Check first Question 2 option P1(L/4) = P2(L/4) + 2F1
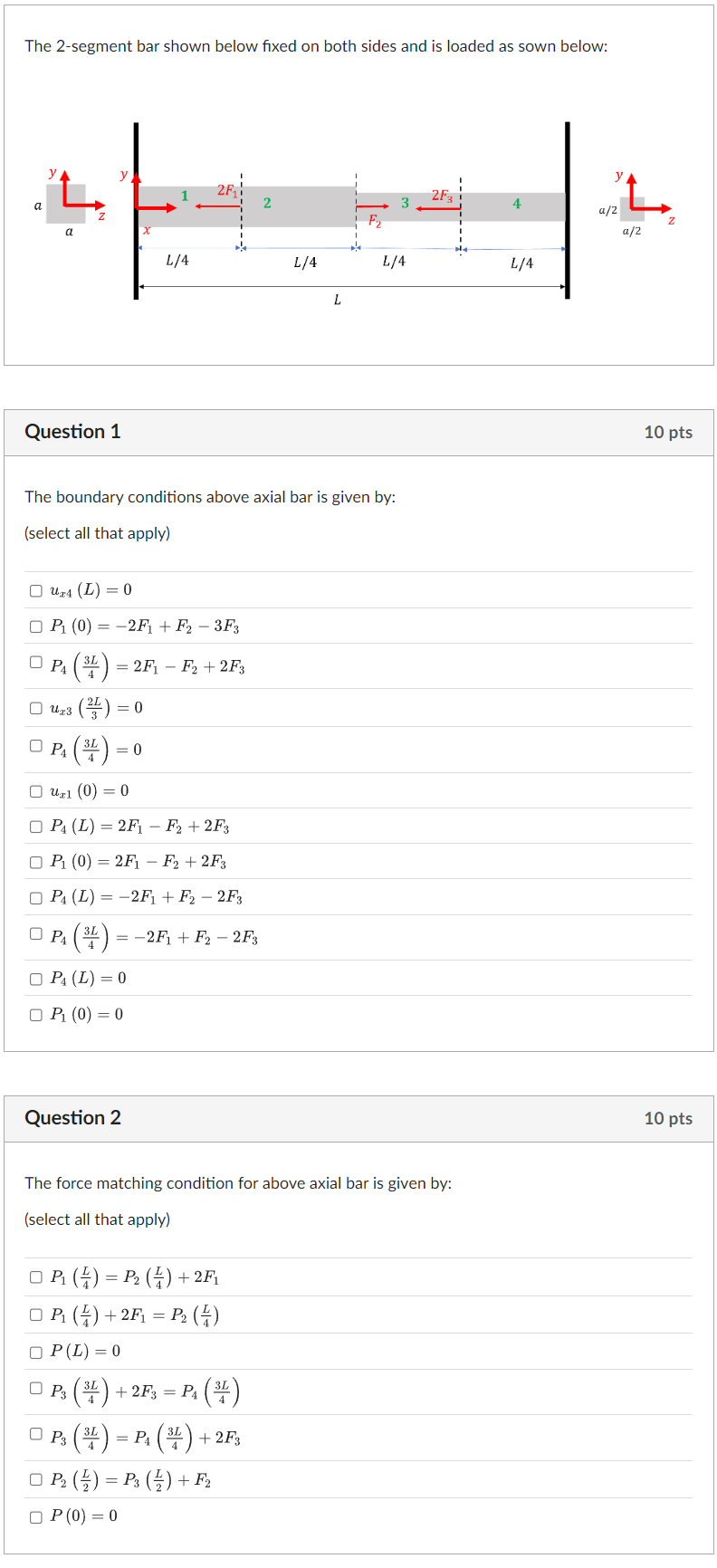Image resolution: width=717 pixels, height=1568 pixels. click(35, 1276)
